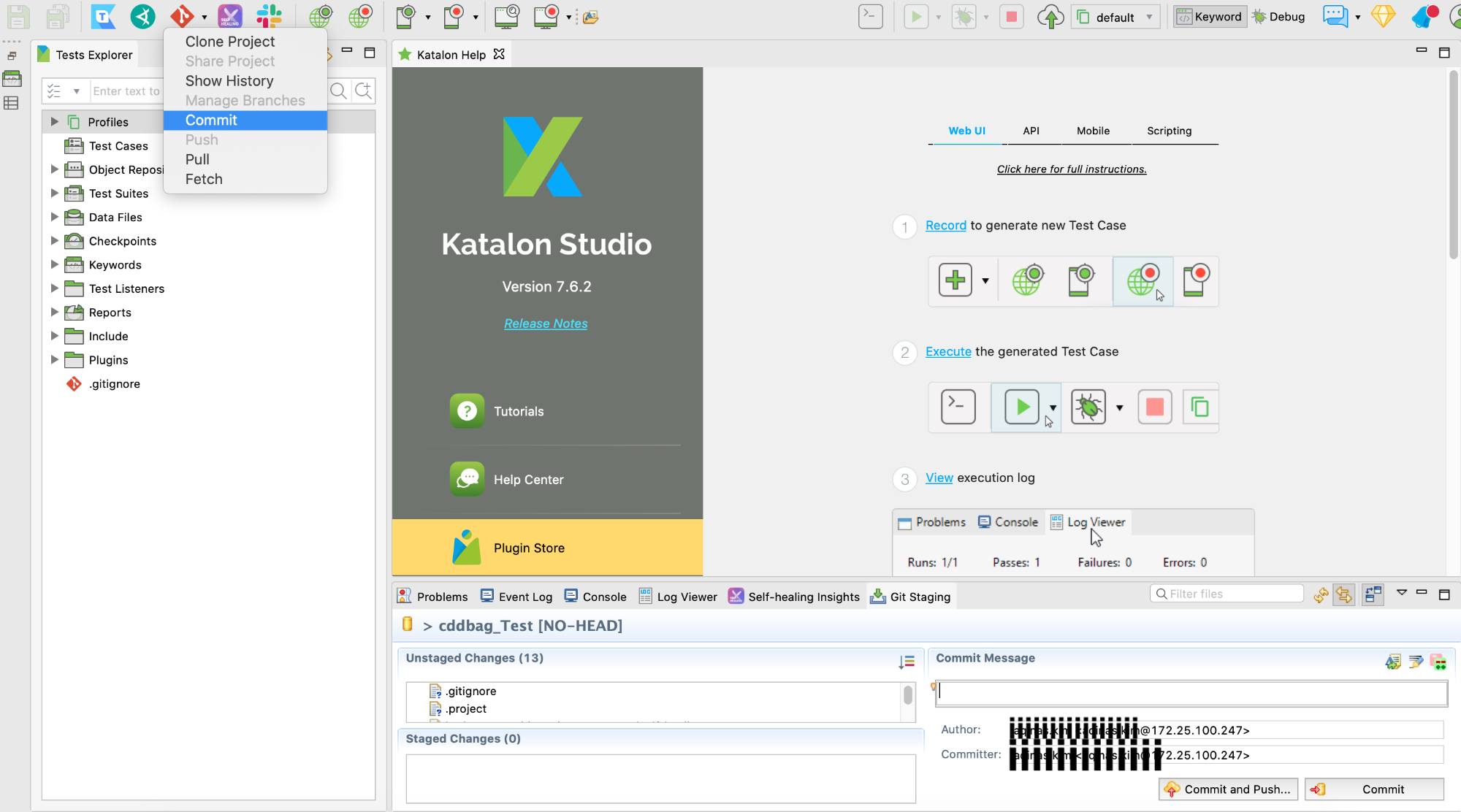Open the Scripting tab in Katalon Help
1461x812 pixels.
click(1169, 131)
